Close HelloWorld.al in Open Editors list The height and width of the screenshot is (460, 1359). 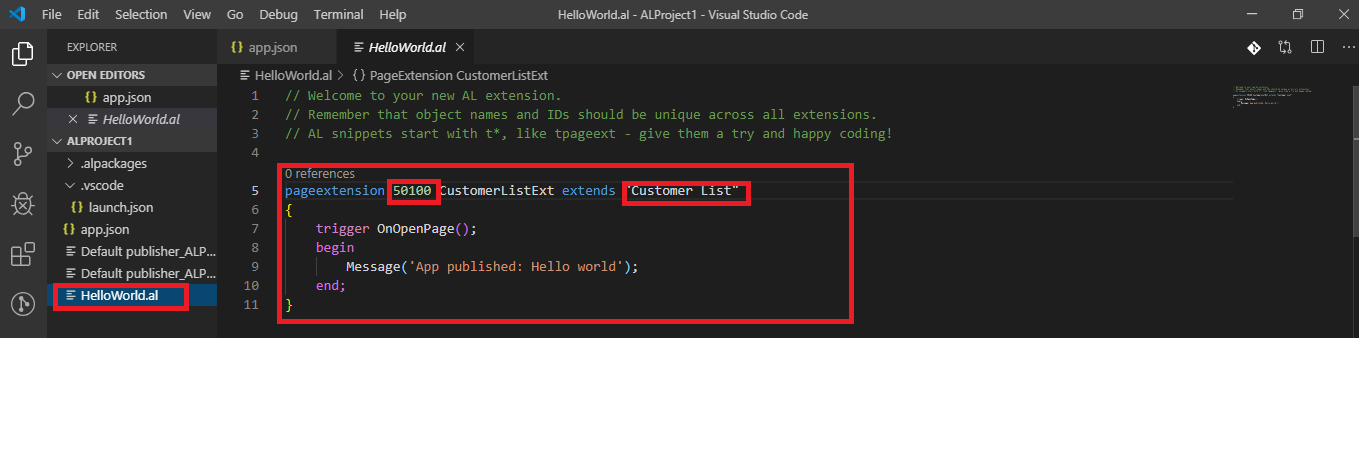tap(72, 120)
